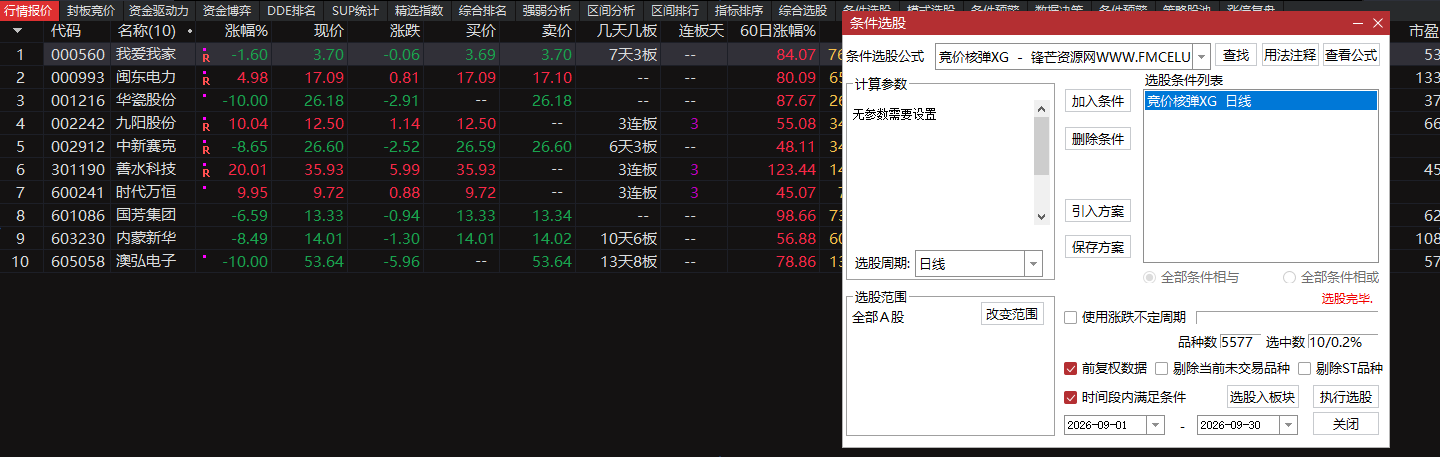Expand the list menu triangle beside 代码 header
The height and width of the screenshot is (457, 1440).
[17, 31]
